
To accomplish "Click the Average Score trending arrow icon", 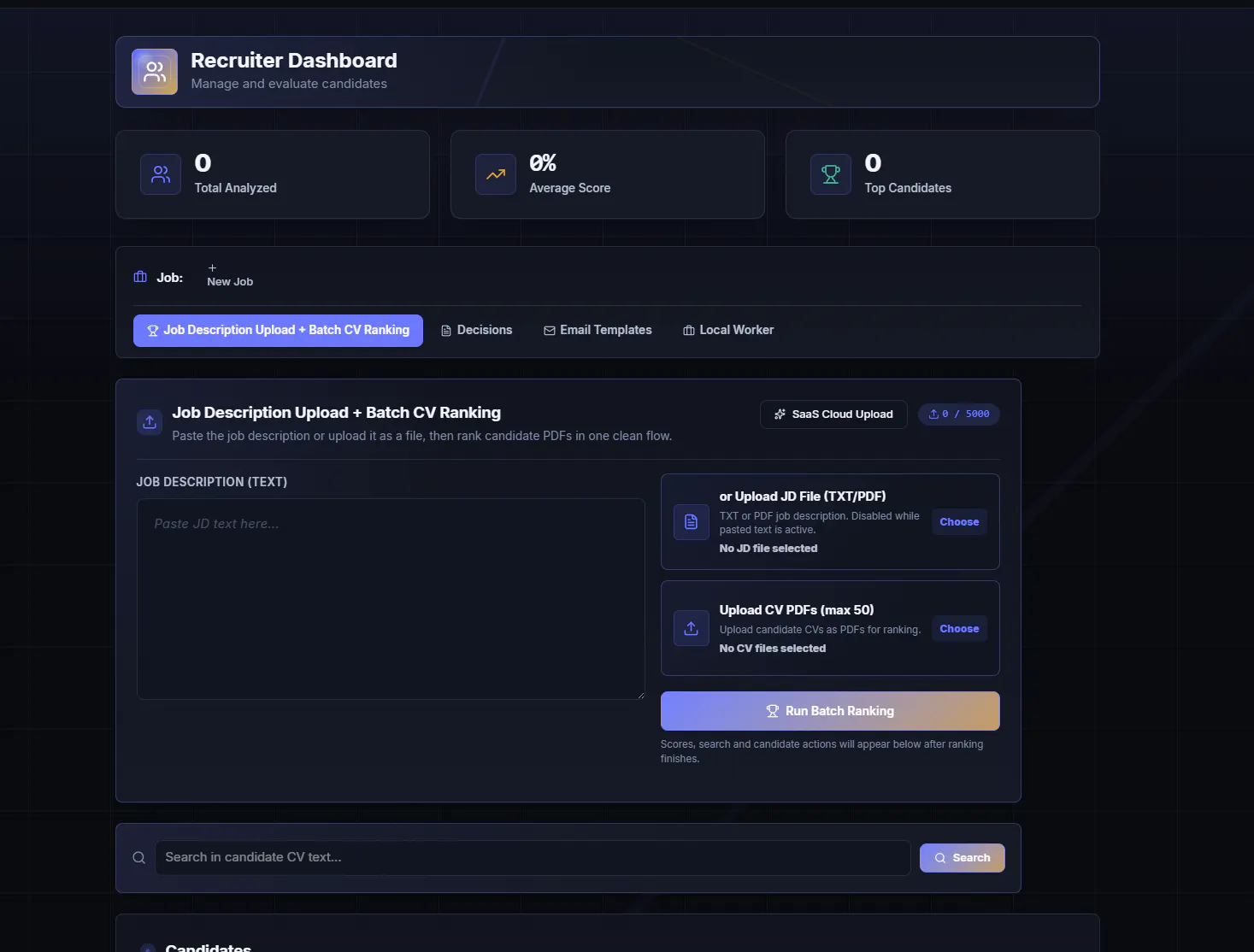I will 496,174.
